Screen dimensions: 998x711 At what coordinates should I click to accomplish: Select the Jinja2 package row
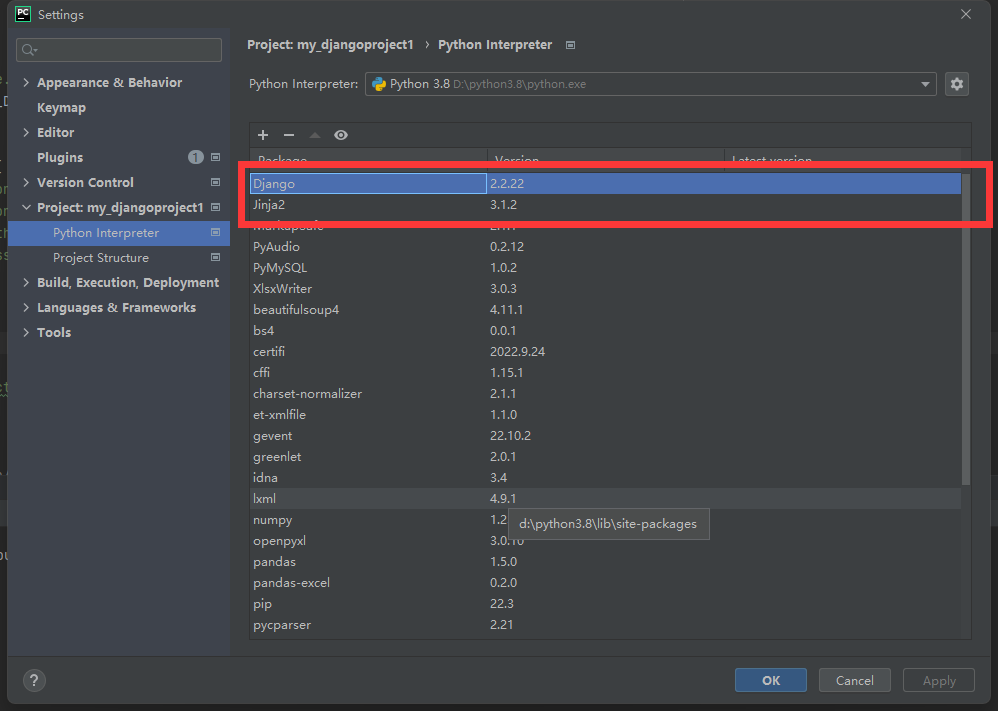[x=605, y=204]
